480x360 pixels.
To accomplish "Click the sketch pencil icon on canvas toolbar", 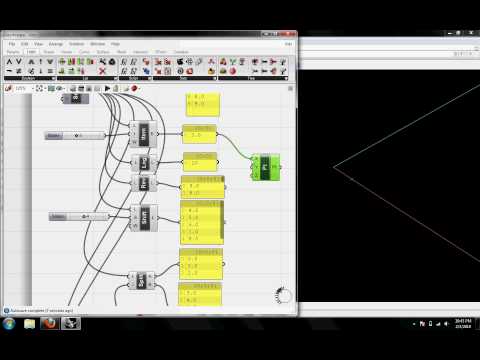I will pos(9,88).
